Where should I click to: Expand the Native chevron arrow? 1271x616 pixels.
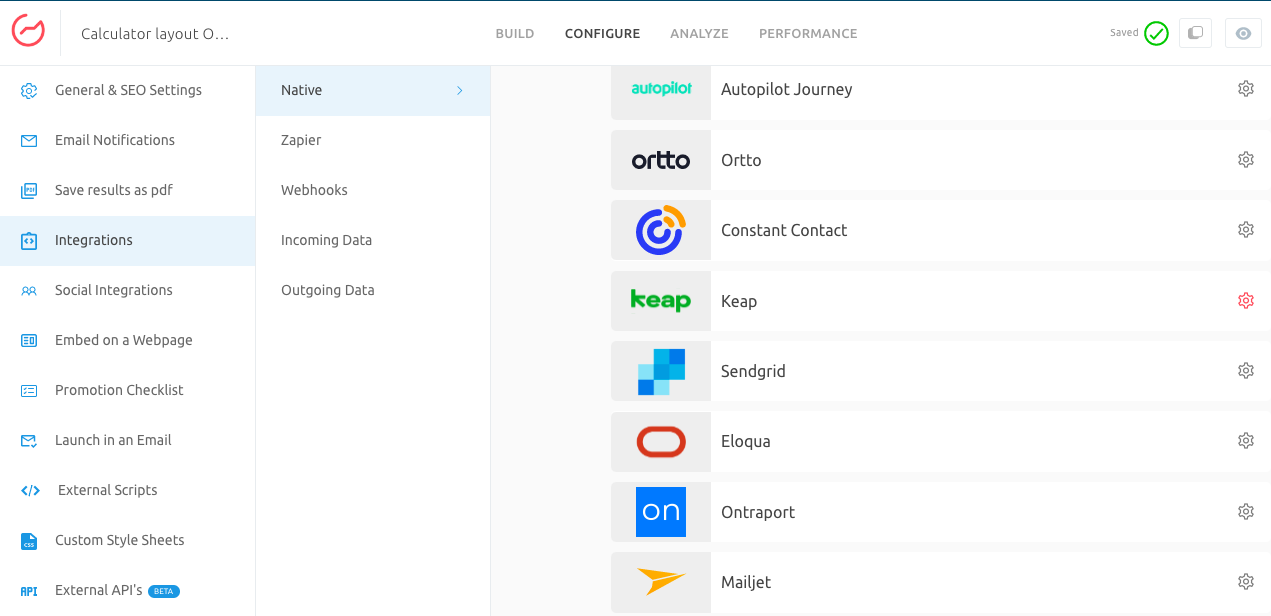(460, 90)
